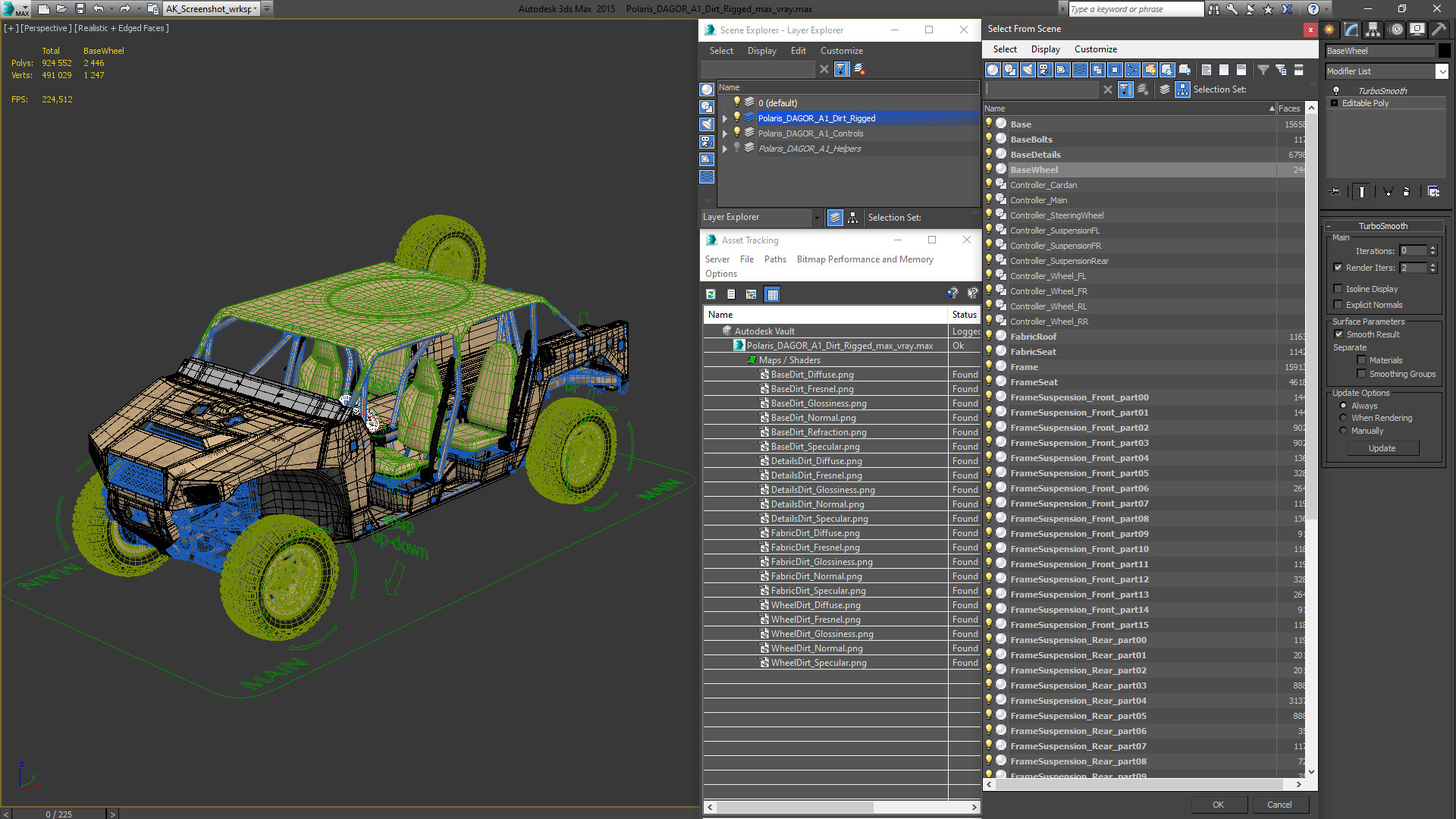The image size is (1456, 819).
Task: Click Select Invert icon in Select From Scene
Action: coord(1241,70)
